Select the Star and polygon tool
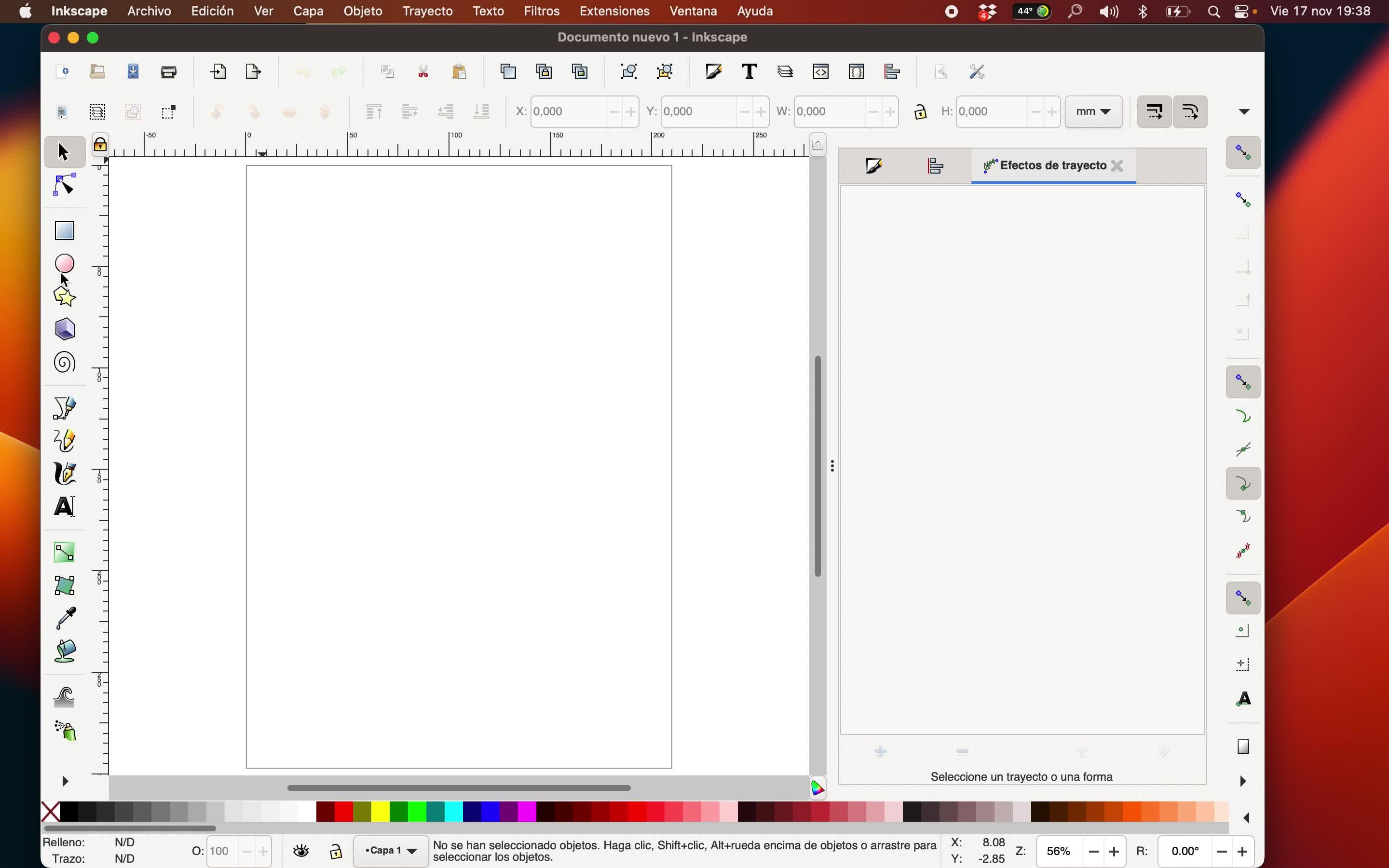This screenshot has width=1389, height=868. click(64, 297)
